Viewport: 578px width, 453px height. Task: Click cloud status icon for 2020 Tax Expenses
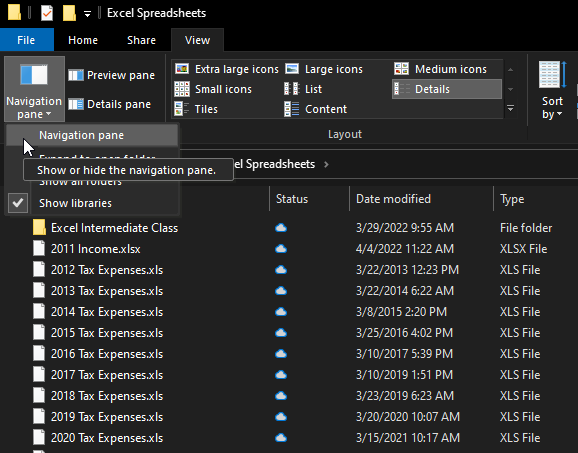coord(281,438)
